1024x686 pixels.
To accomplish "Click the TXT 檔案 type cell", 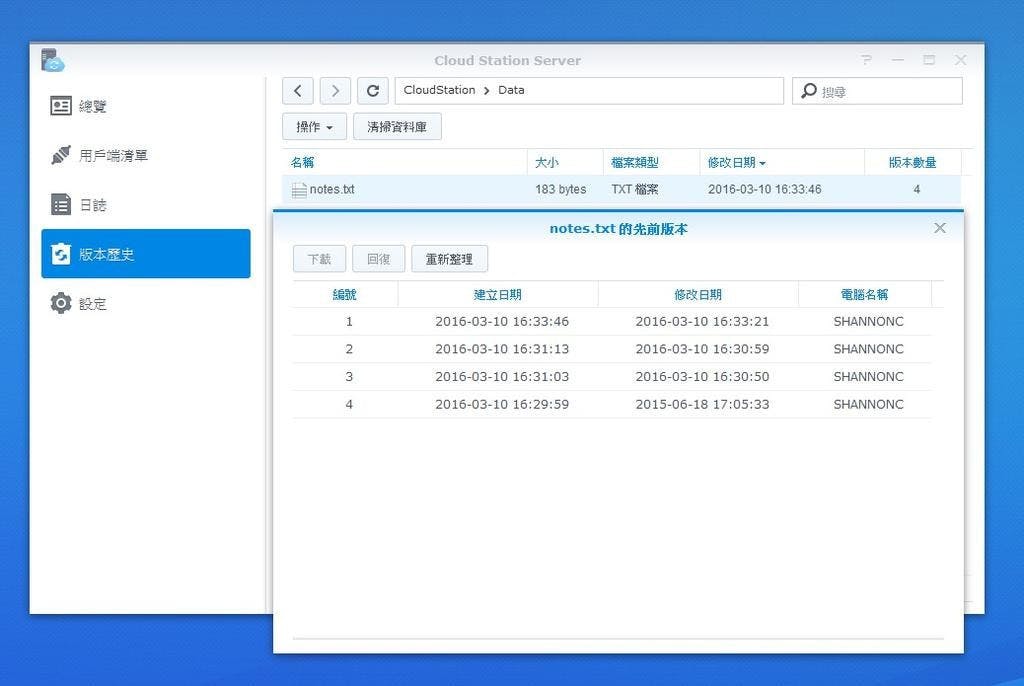I will 635,189.
